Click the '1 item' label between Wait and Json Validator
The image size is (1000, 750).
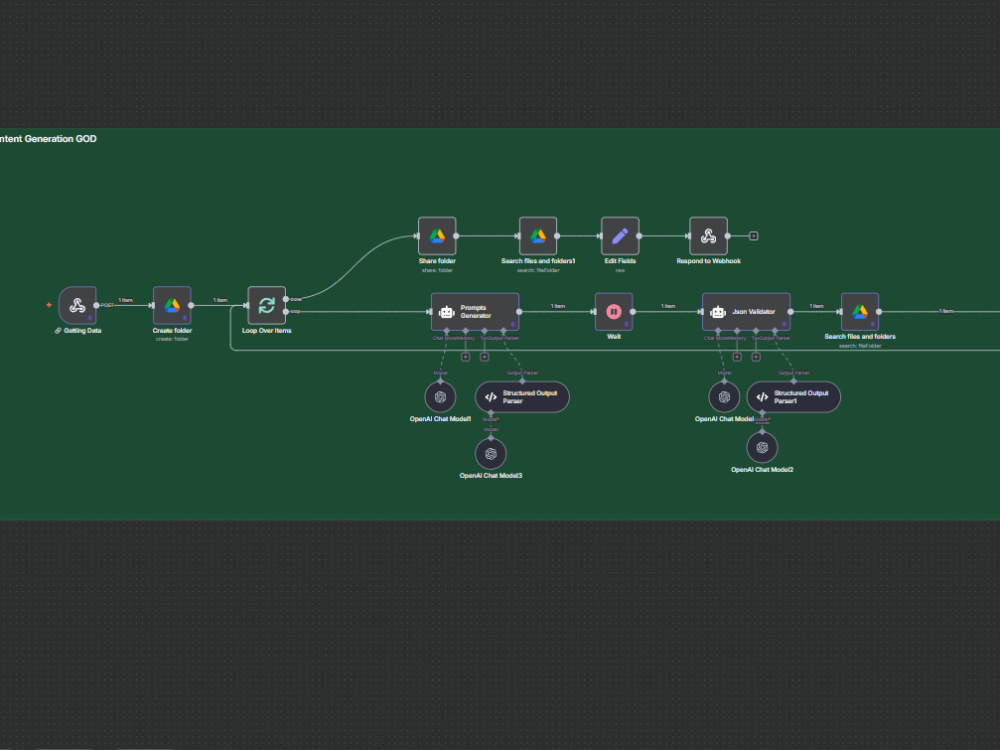click(x=668, y=306)
